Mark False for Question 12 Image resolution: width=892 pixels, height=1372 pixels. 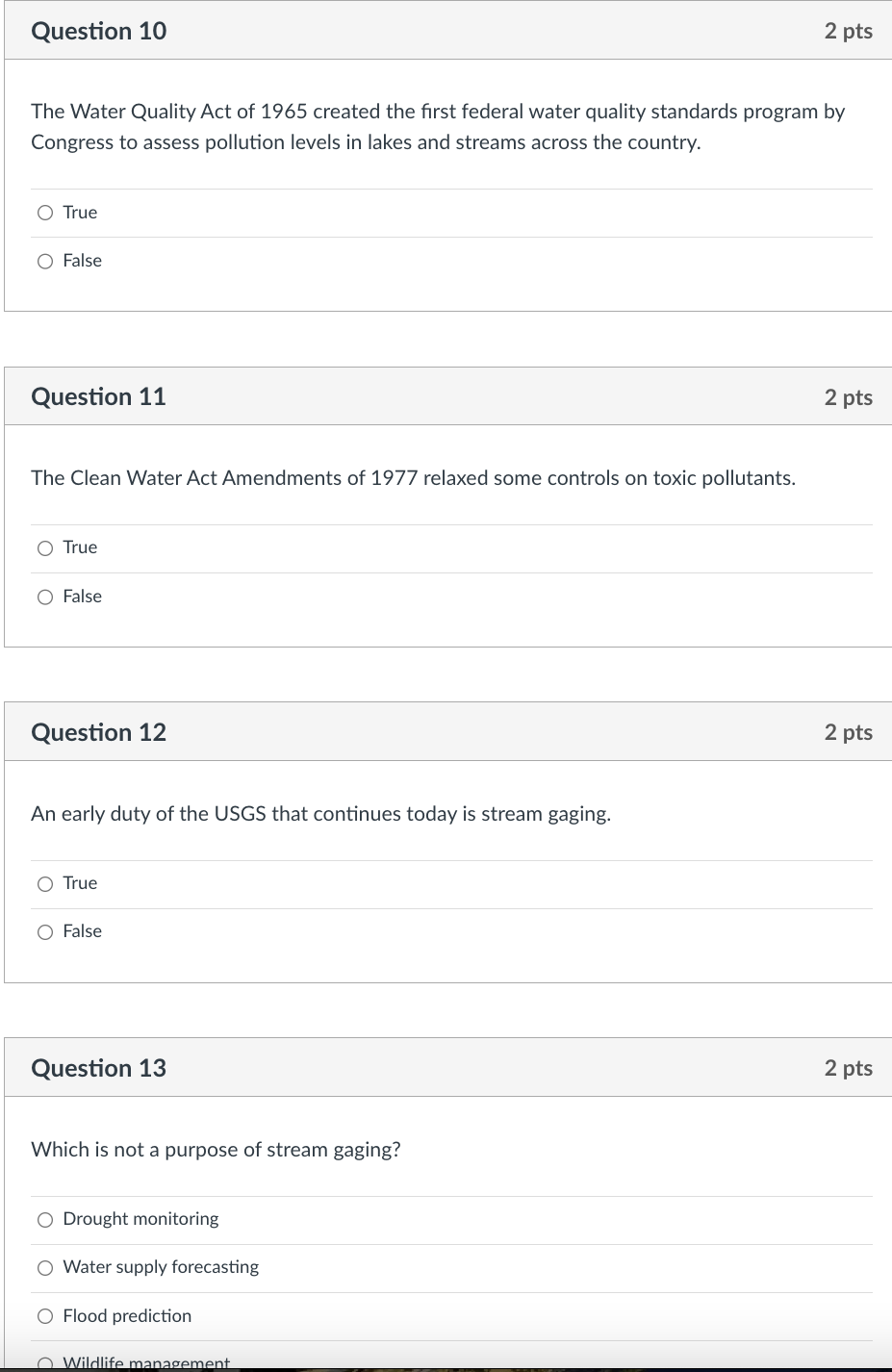45,931
